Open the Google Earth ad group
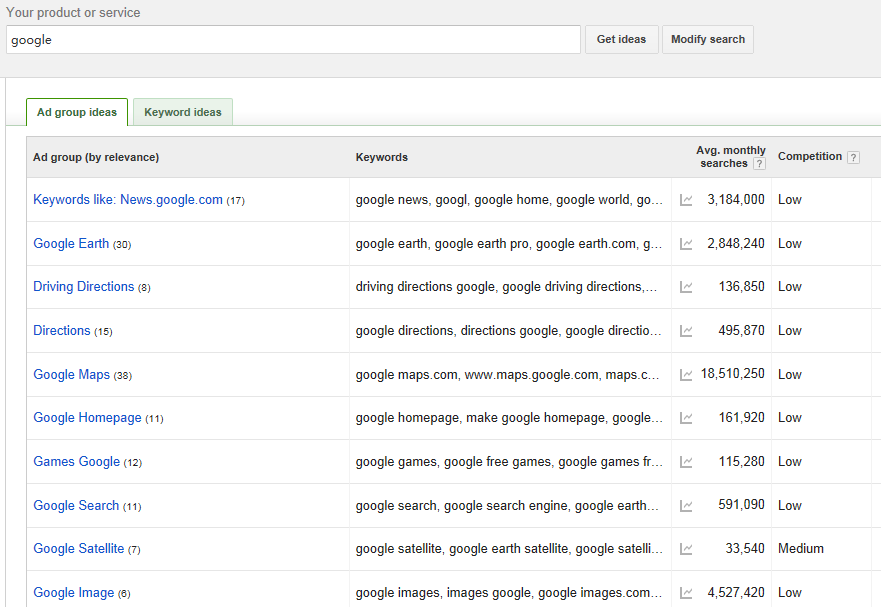 (x=71, y=244)
